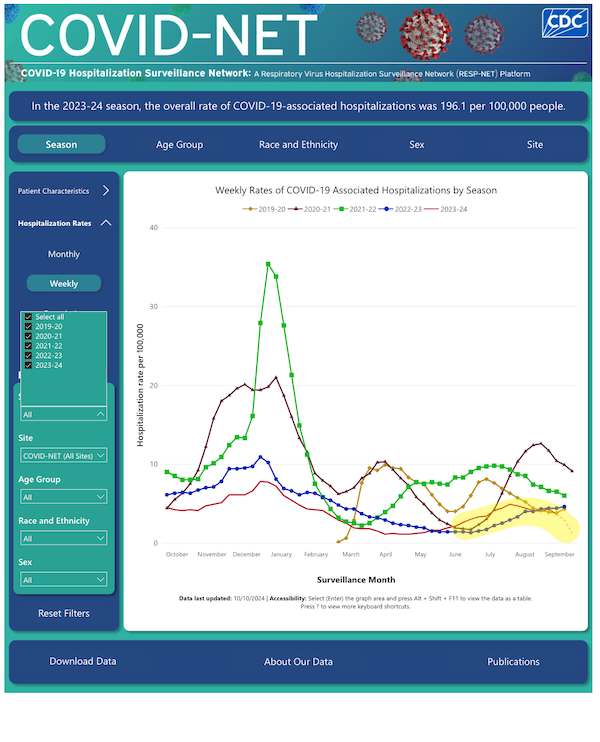Open the Publications link
This screenshot has width=600, height=742.
point(513,662)
